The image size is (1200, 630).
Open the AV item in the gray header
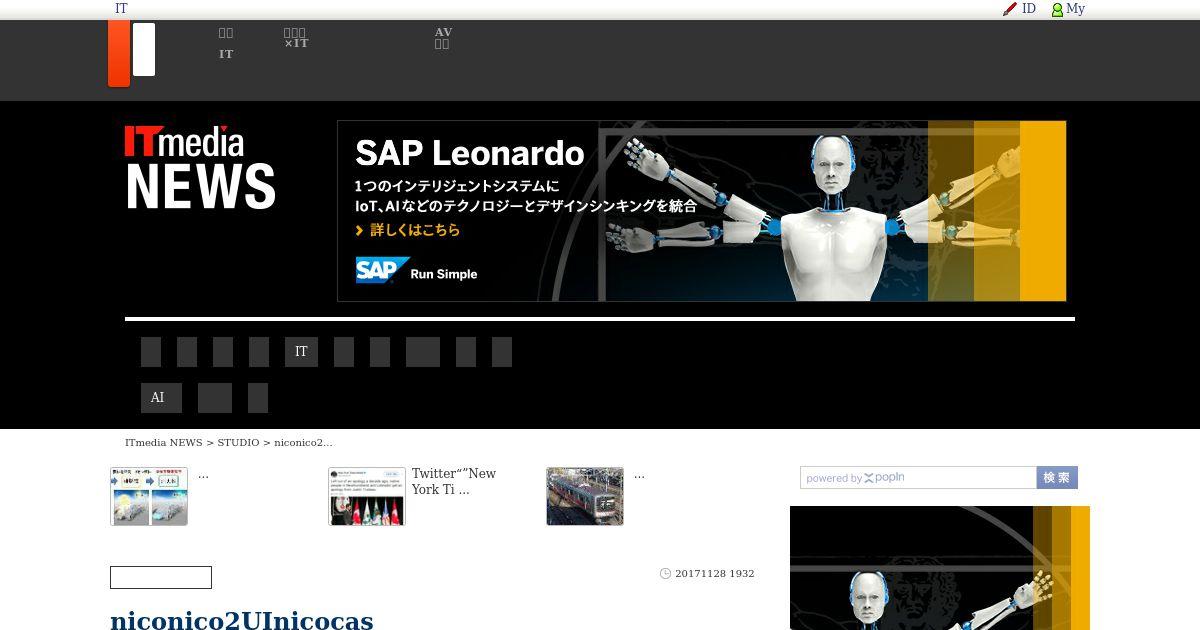(443, 38)
